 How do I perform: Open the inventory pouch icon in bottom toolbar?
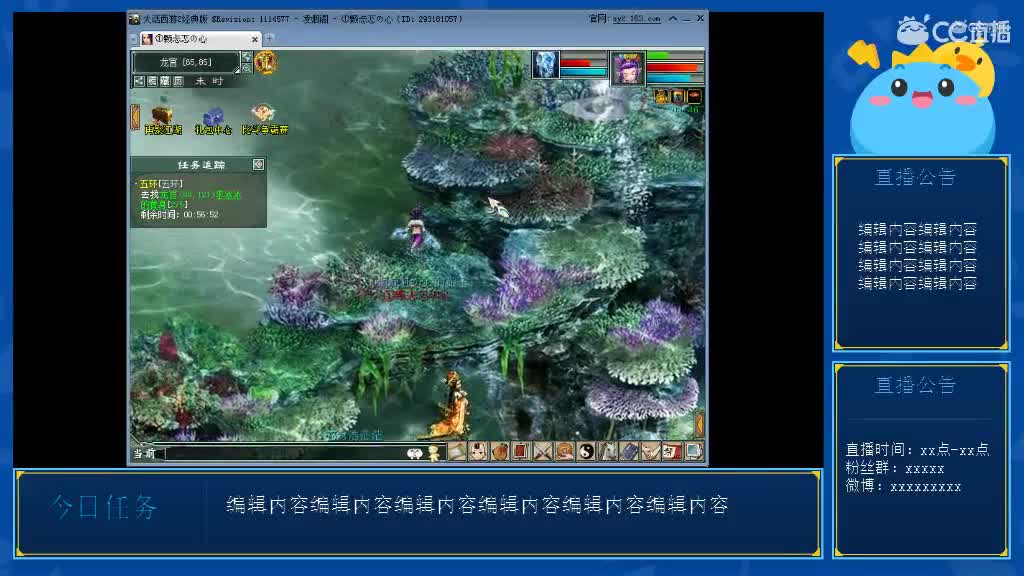click(500, 451)
